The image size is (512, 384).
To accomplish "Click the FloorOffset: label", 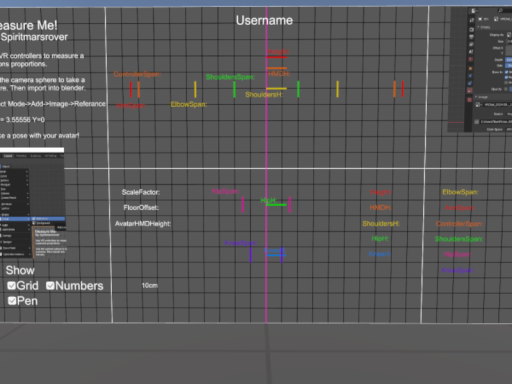I will pos(141,208).
